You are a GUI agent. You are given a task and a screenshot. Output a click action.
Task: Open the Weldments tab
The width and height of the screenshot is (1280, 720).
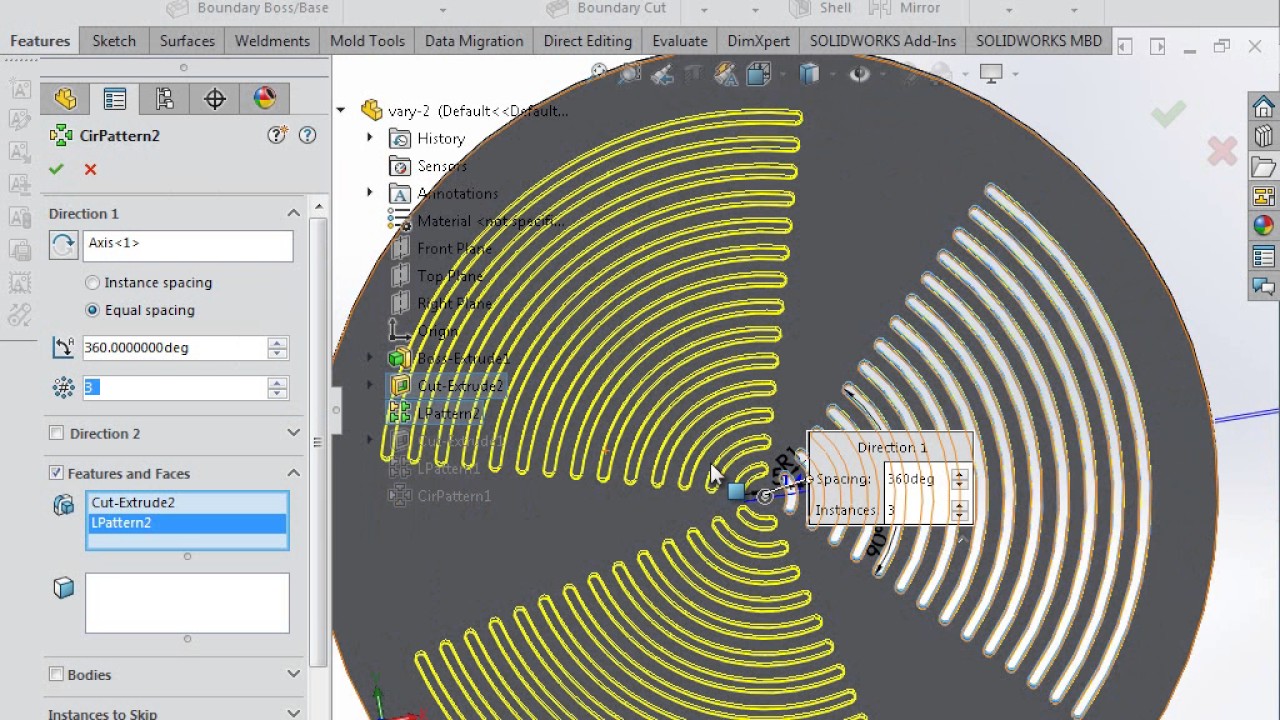(272, 41)
